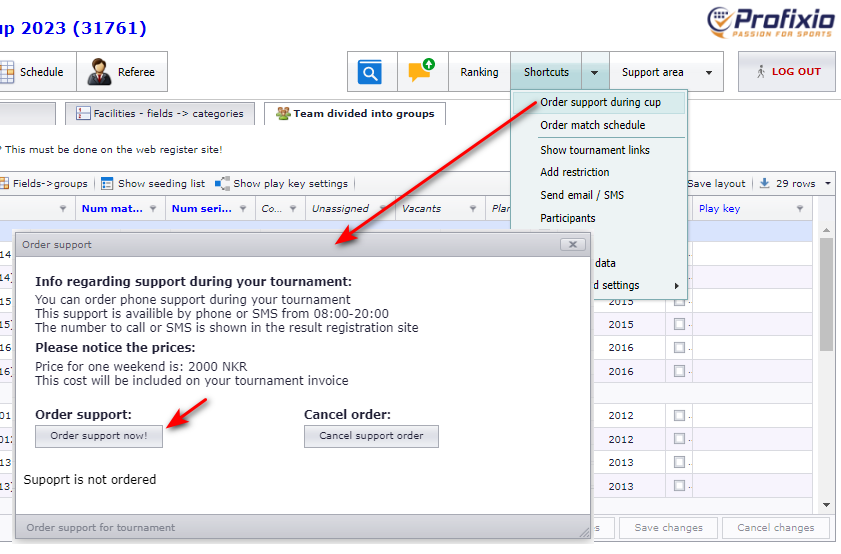841x554 pixels.
Task: Open Participants menu entry
Action: pos(567,218)
